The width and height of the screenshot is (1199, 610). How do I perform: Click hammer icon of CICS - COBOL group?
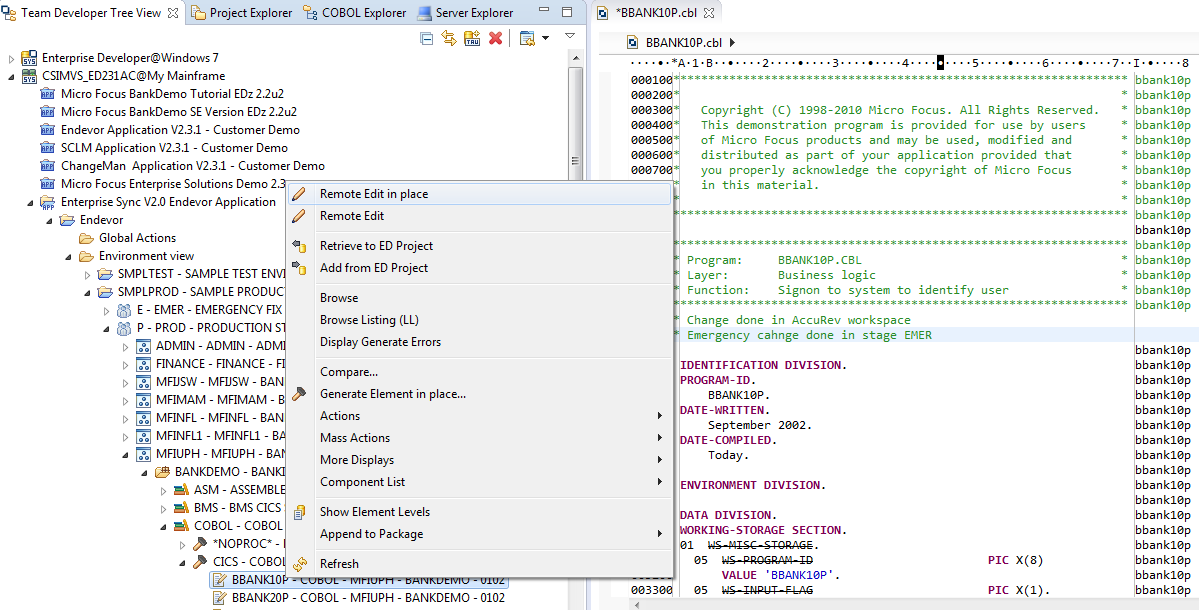click(x=200, y=562)
